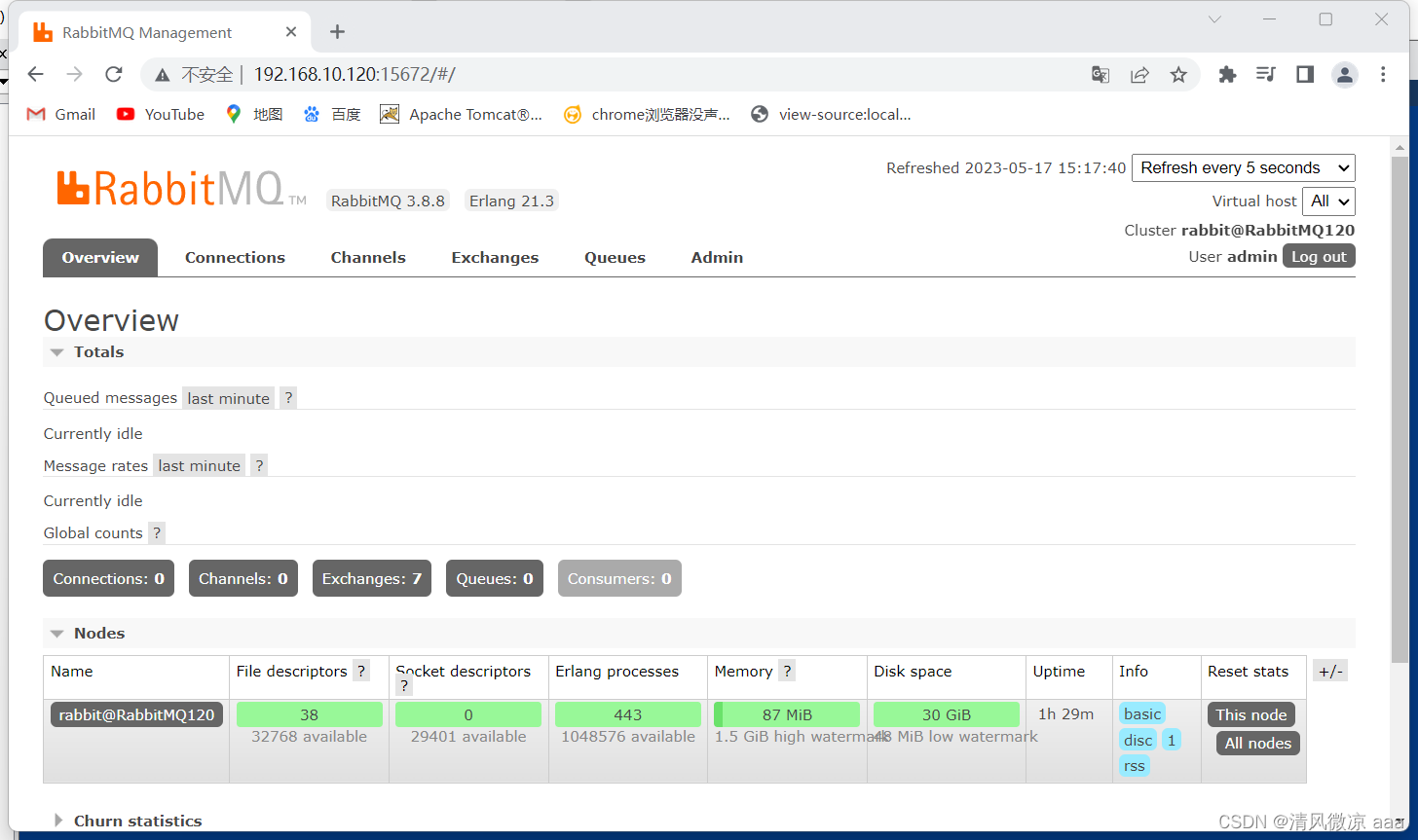Open the Chrome three-dot menu
Image resolution: width=1418 pixels, height=840 pixels.
(x=1383, y=74)
